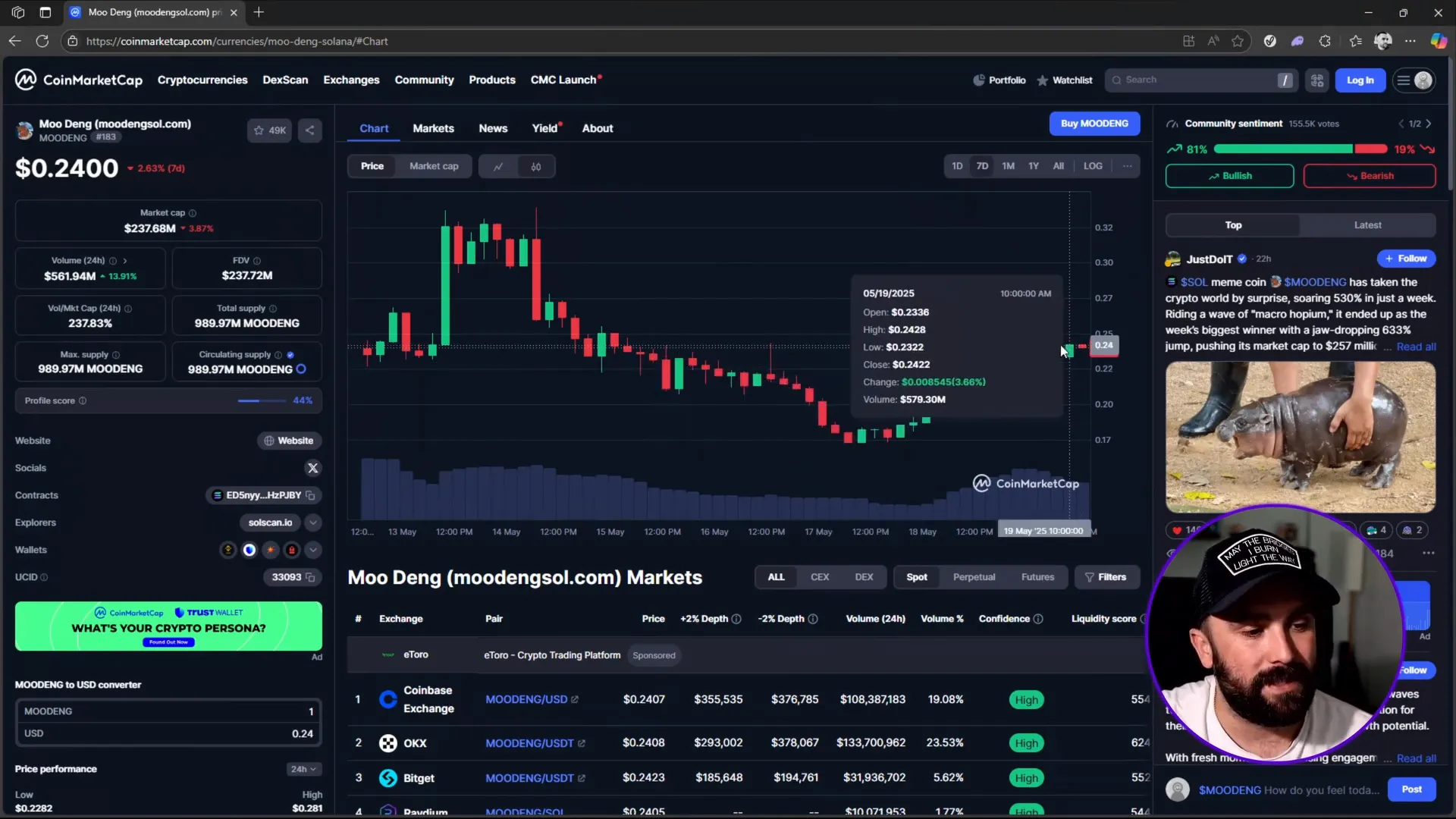
Task: Switch to the News tab
Action: coord(493,128)
